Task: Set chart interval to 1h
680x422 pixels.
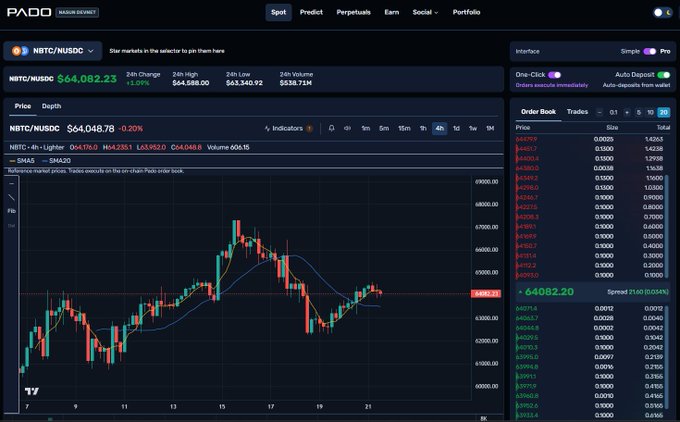Action: 423,128
